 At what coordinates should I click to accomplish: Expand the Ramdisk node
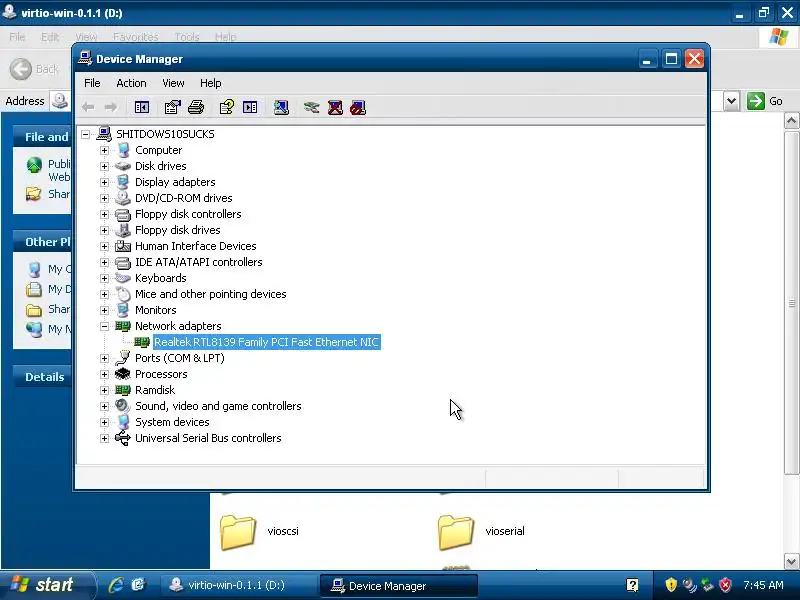(x=104, y=390)
